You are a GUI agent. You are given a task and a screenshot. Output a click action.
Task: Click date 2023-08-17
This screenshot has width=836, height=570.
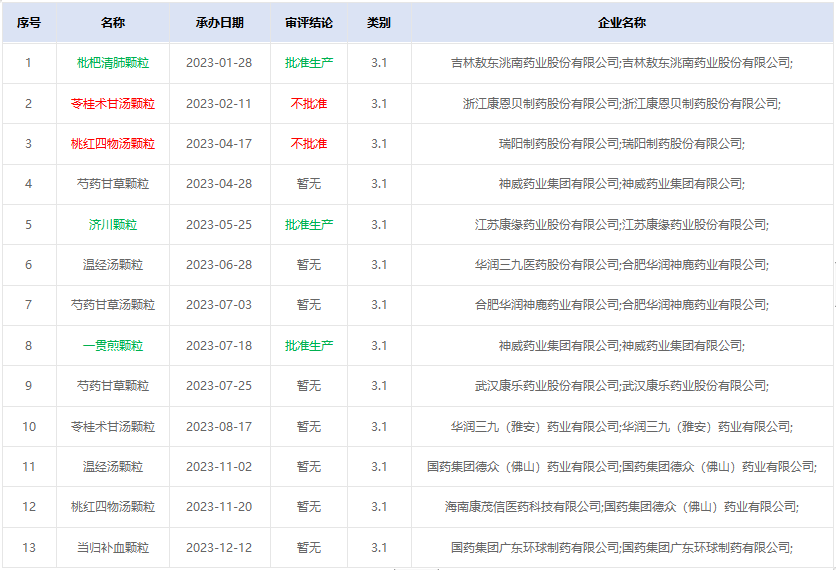219,427
